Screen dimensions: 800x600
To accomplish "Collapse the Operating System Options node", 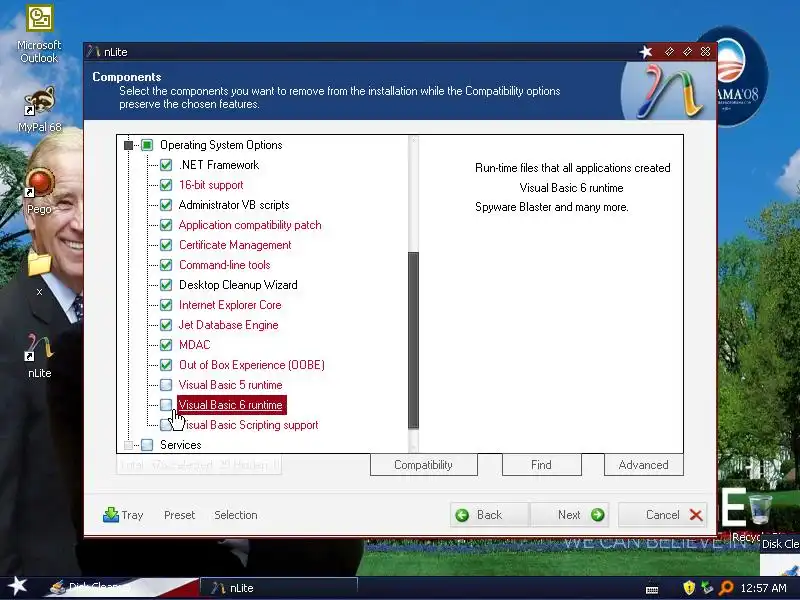I will click(x=129, y=145).
